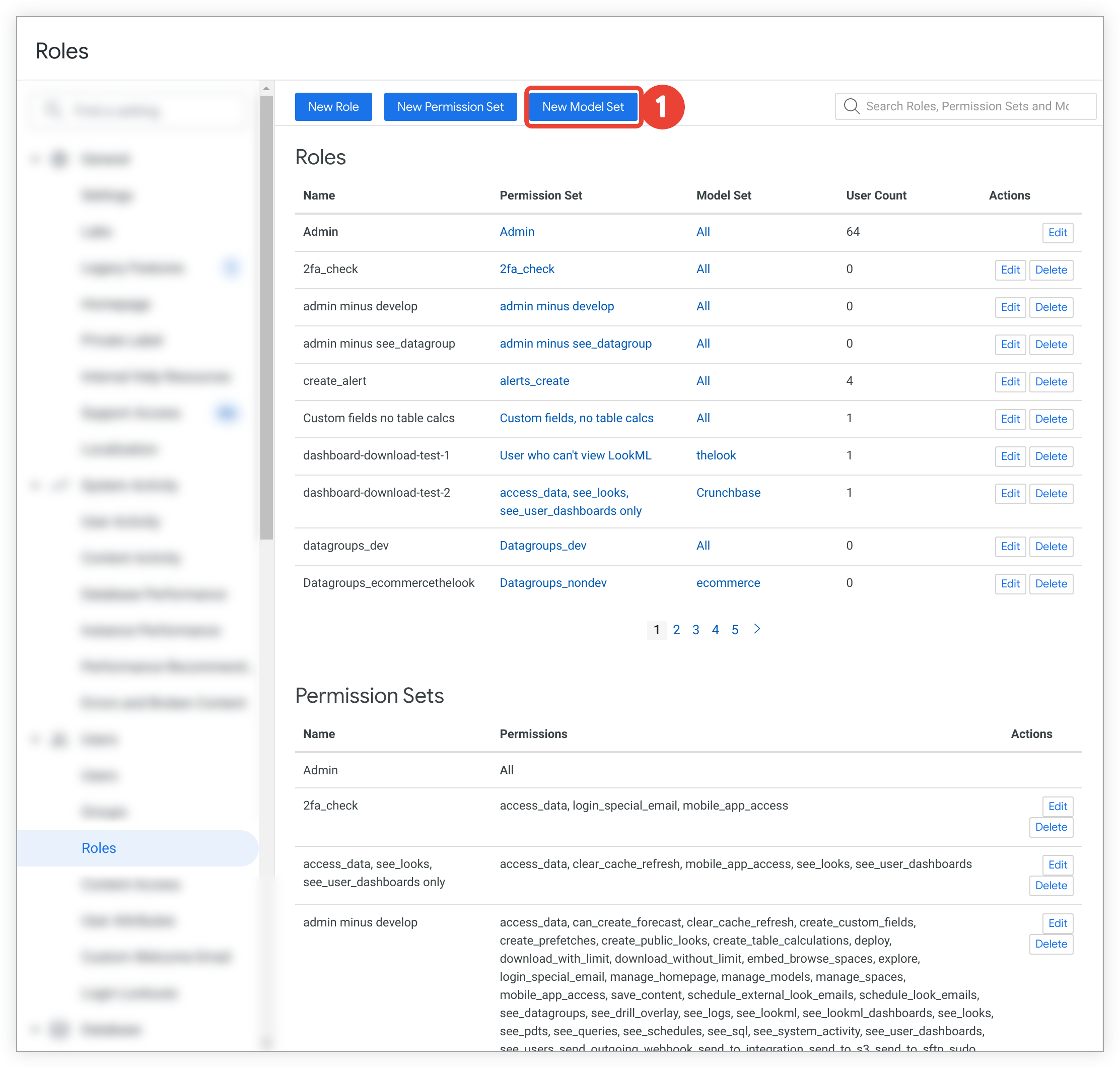Open Roles in the sidebar
The width and height of the screenshot is (1120, 1068).
[99, 848]
